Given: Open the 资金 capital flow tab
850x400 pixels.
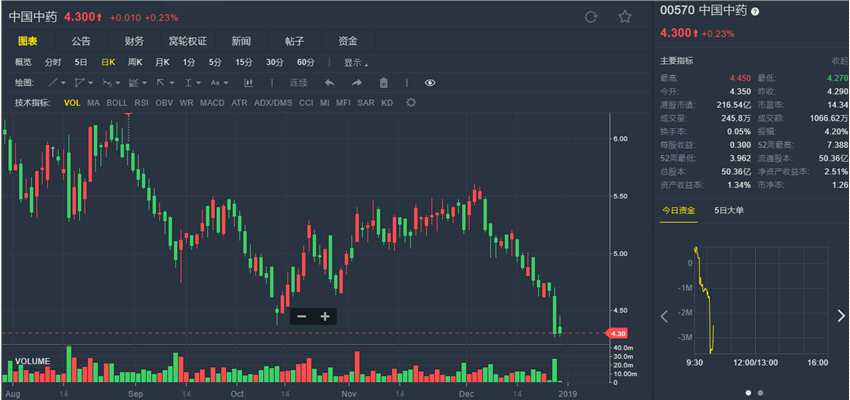Looking at the screenshot, I should (348, 41).
